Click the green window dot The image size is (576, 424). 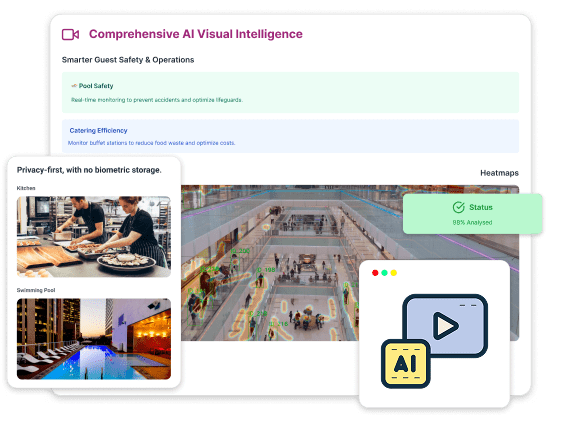coord(384,273)
